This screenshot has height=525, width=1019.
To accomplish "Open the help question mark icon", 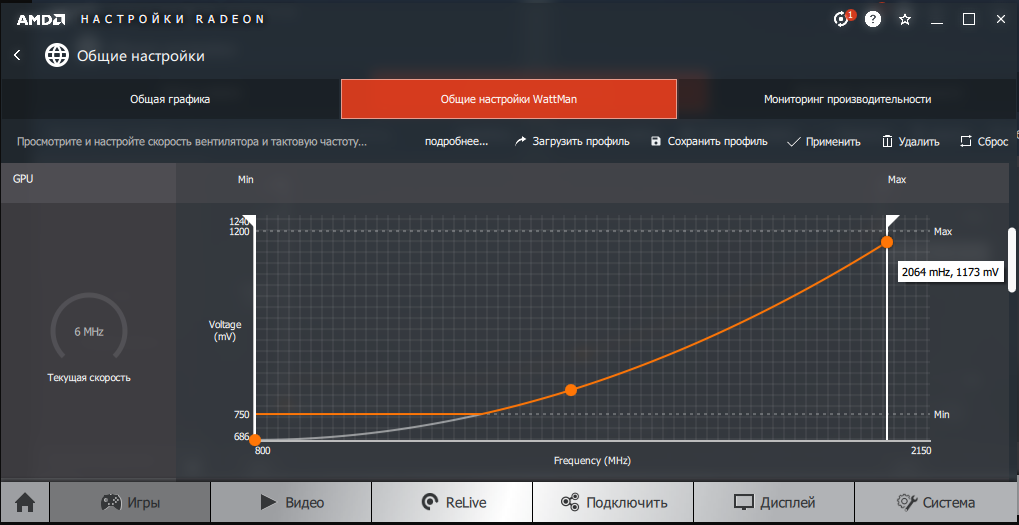I will [873, 19].
